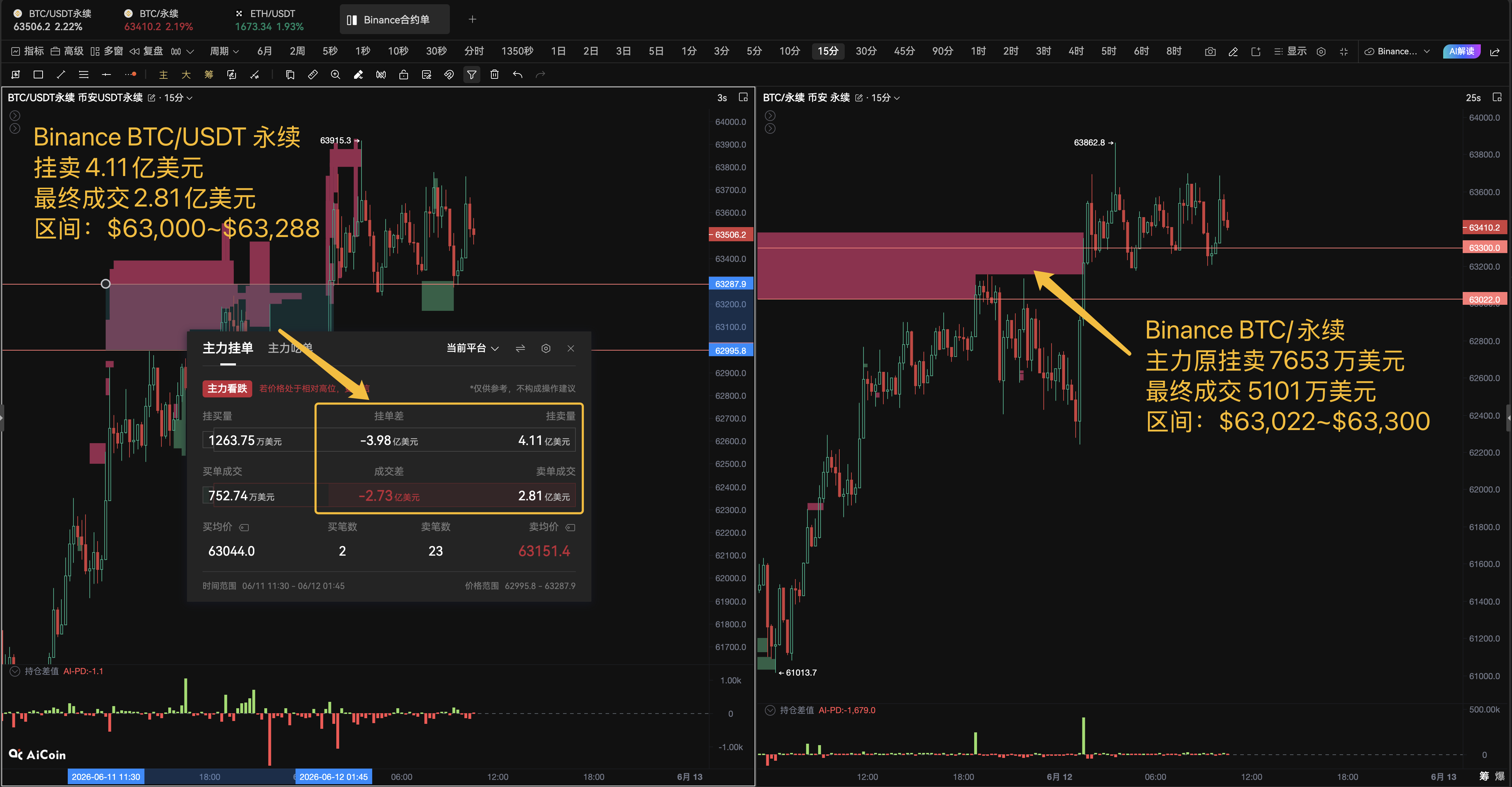
Task: Select the horizontal line drawing tool
Action: tap(106, 75)
